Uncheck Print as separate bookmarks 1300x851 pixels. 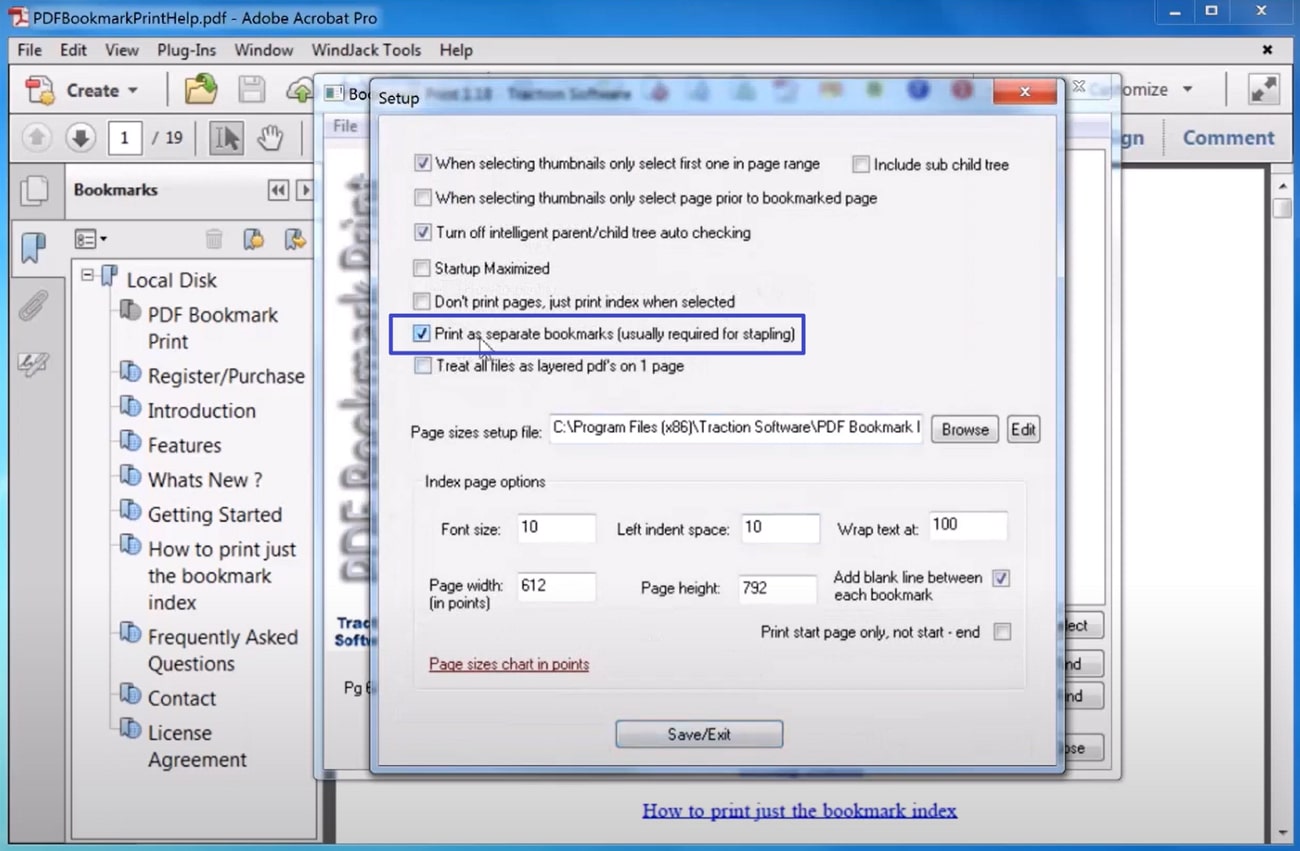pos(422,333)
